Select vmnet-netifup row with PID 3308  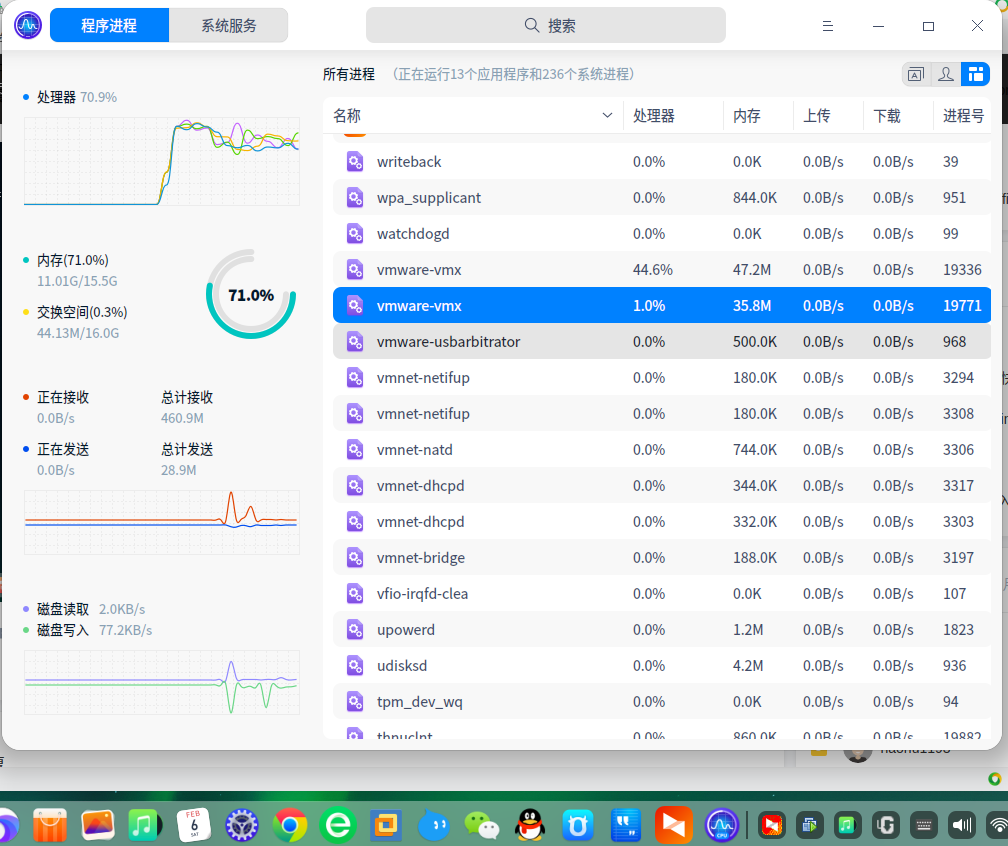(662, 414)
